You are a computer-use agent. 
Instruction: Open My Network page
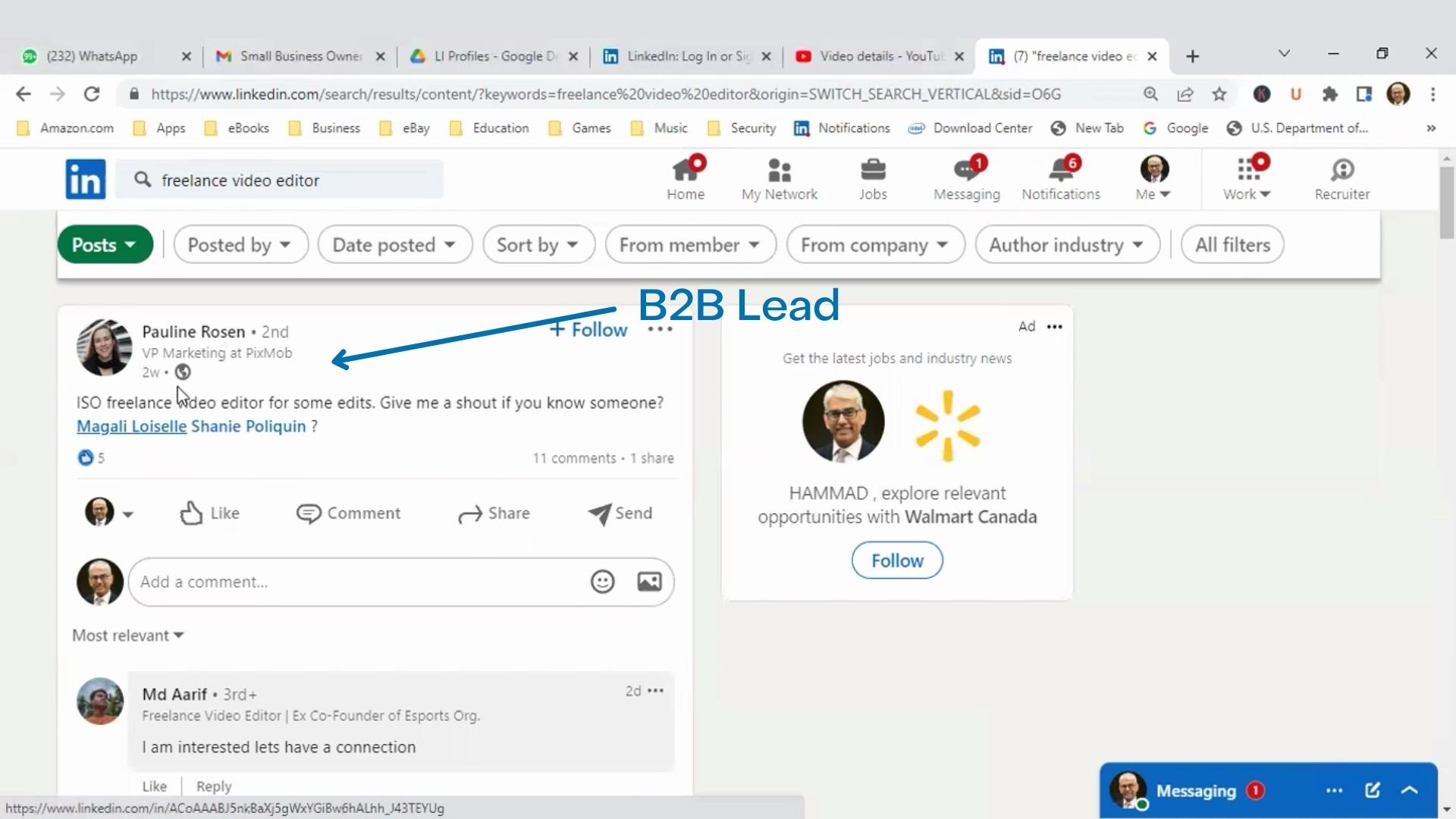(x=780, y=179)
